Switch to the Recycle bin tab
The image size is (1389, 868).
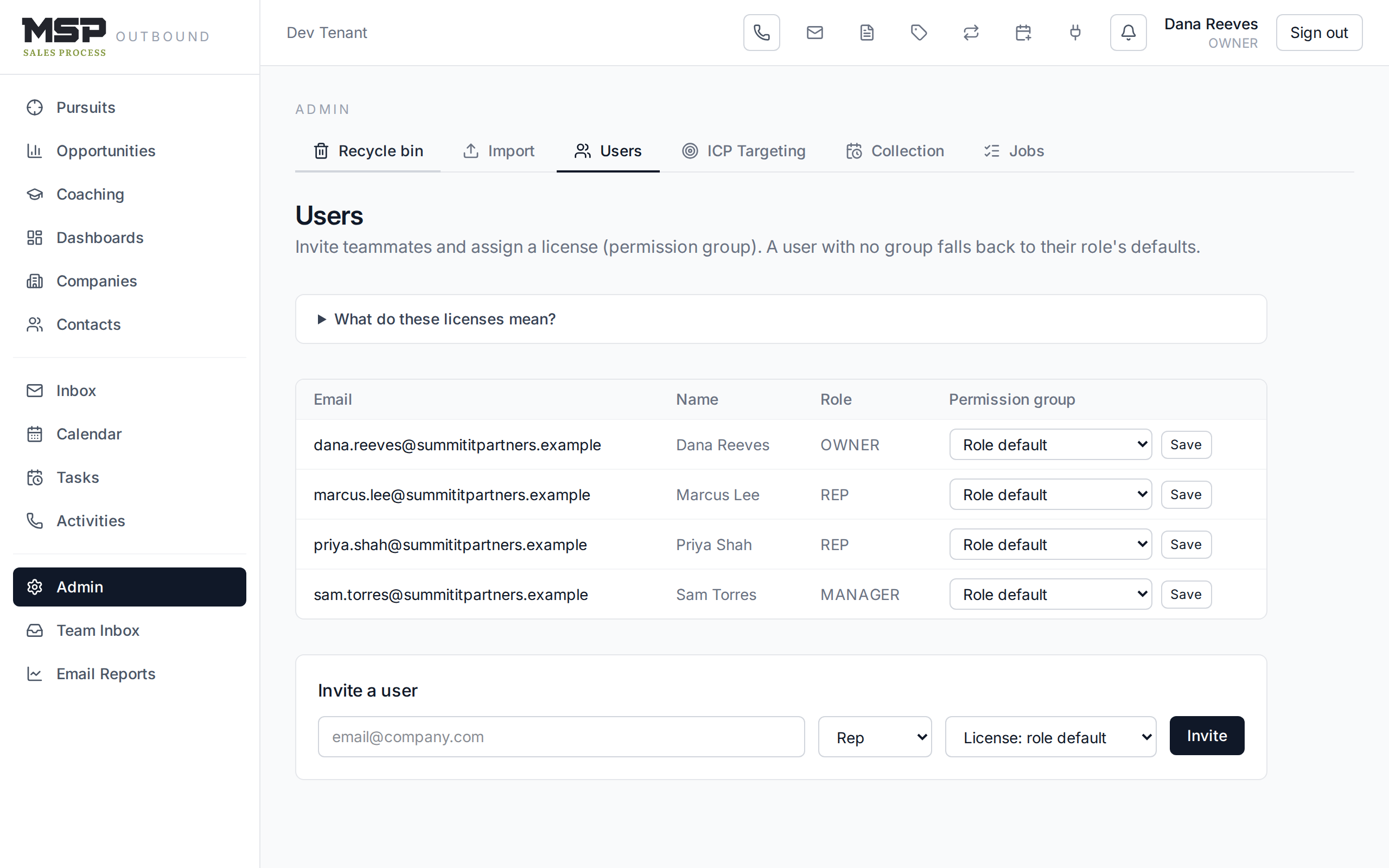pos(368,151)
